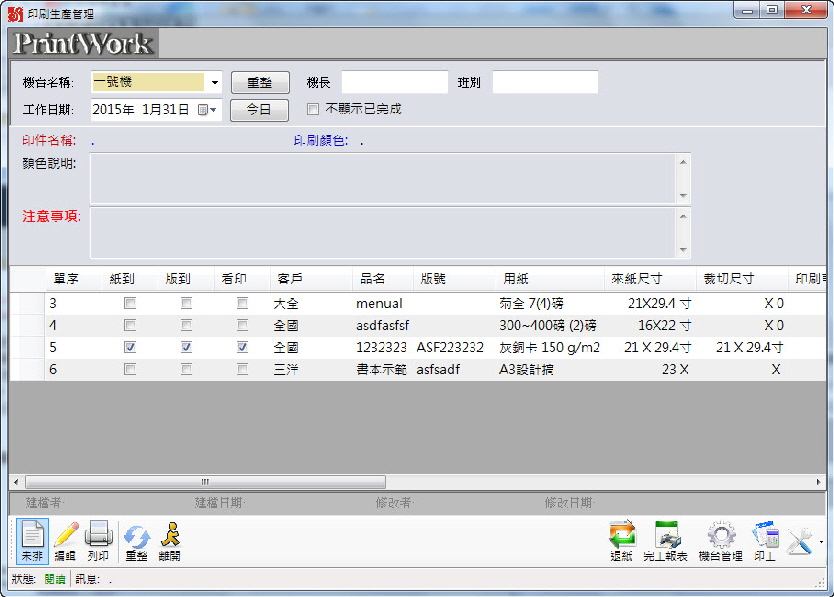
Task: Click the 未排 document toolbar icon
Action: [x=32, y=541]
